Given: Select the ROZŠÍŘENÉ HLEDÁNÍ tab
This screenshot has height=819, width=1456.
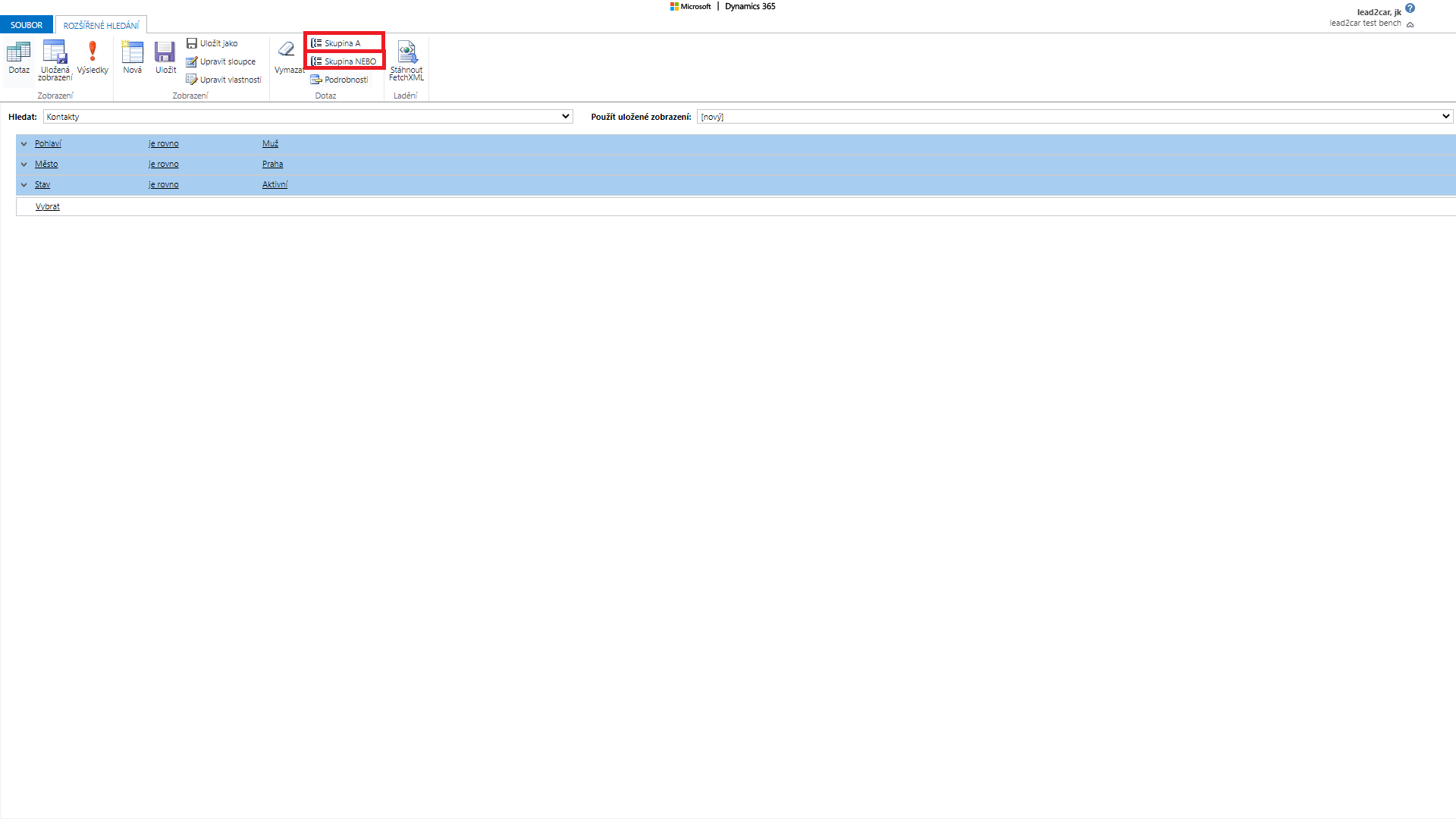Looking at the screenshot, I should pos(101,26).
